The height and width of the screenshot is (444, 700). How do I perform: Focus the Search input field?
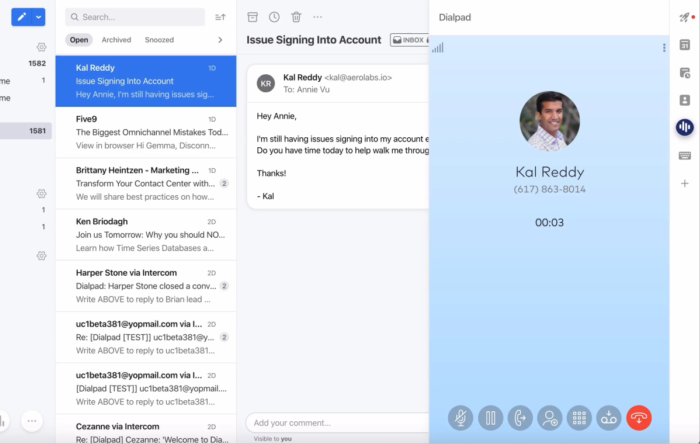135,17
